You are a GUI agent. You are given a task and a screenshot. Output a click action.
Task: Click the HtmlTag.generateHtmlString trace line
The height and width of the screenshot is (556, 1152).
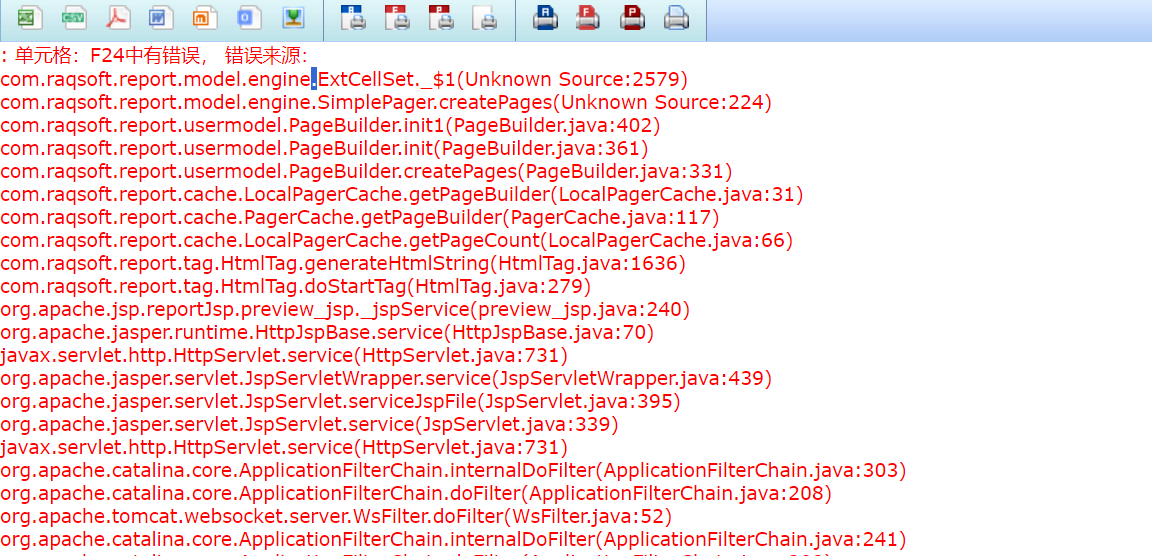(342, 263)
